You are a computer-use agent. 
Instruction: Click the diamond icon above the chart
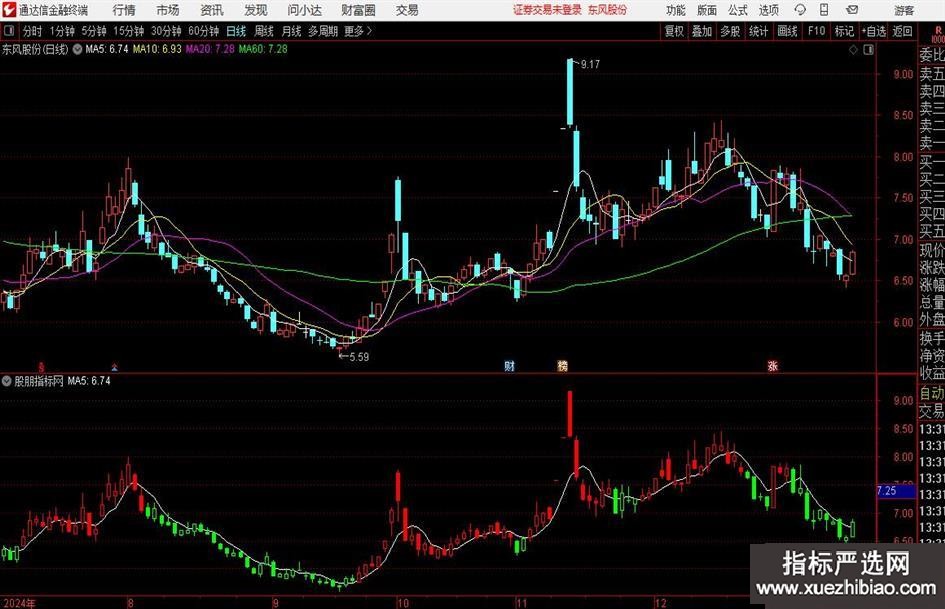853,50
